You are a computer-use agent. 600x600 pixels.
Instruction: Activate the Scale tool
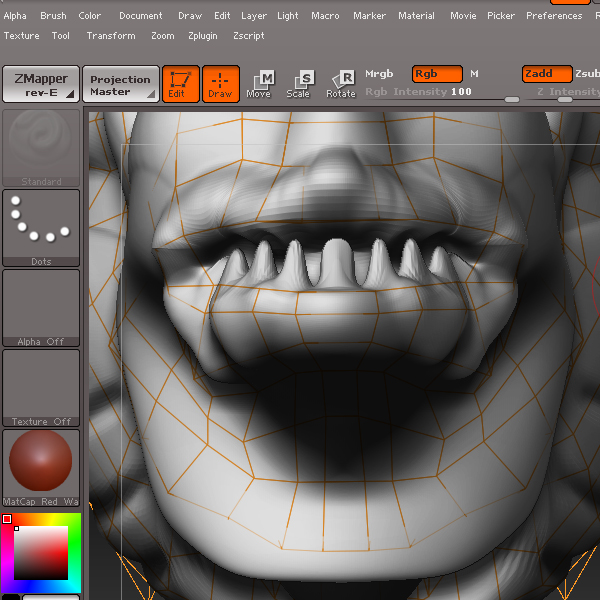299,84
